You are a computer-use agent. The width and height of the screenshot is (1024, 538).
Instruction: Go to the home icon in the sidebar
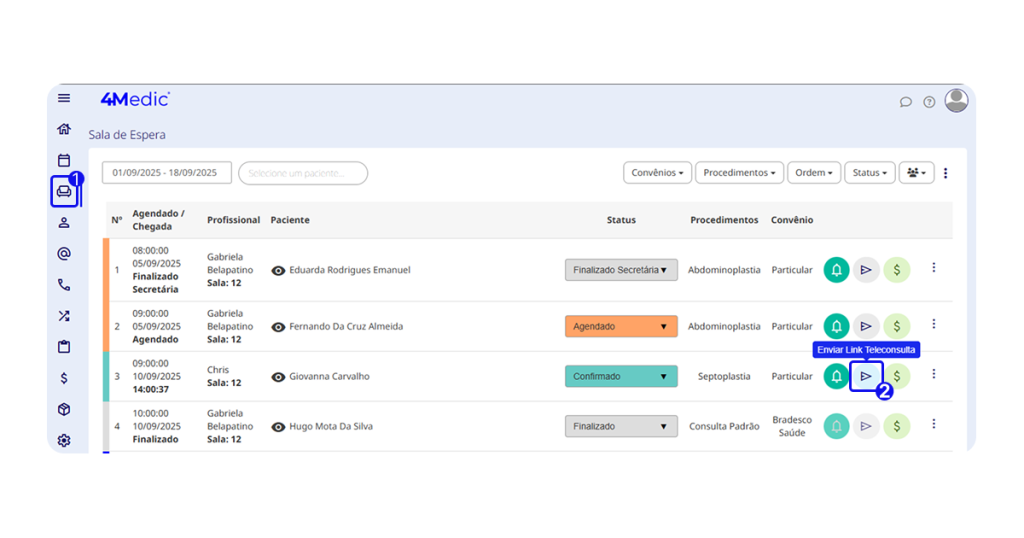(64, 129)
